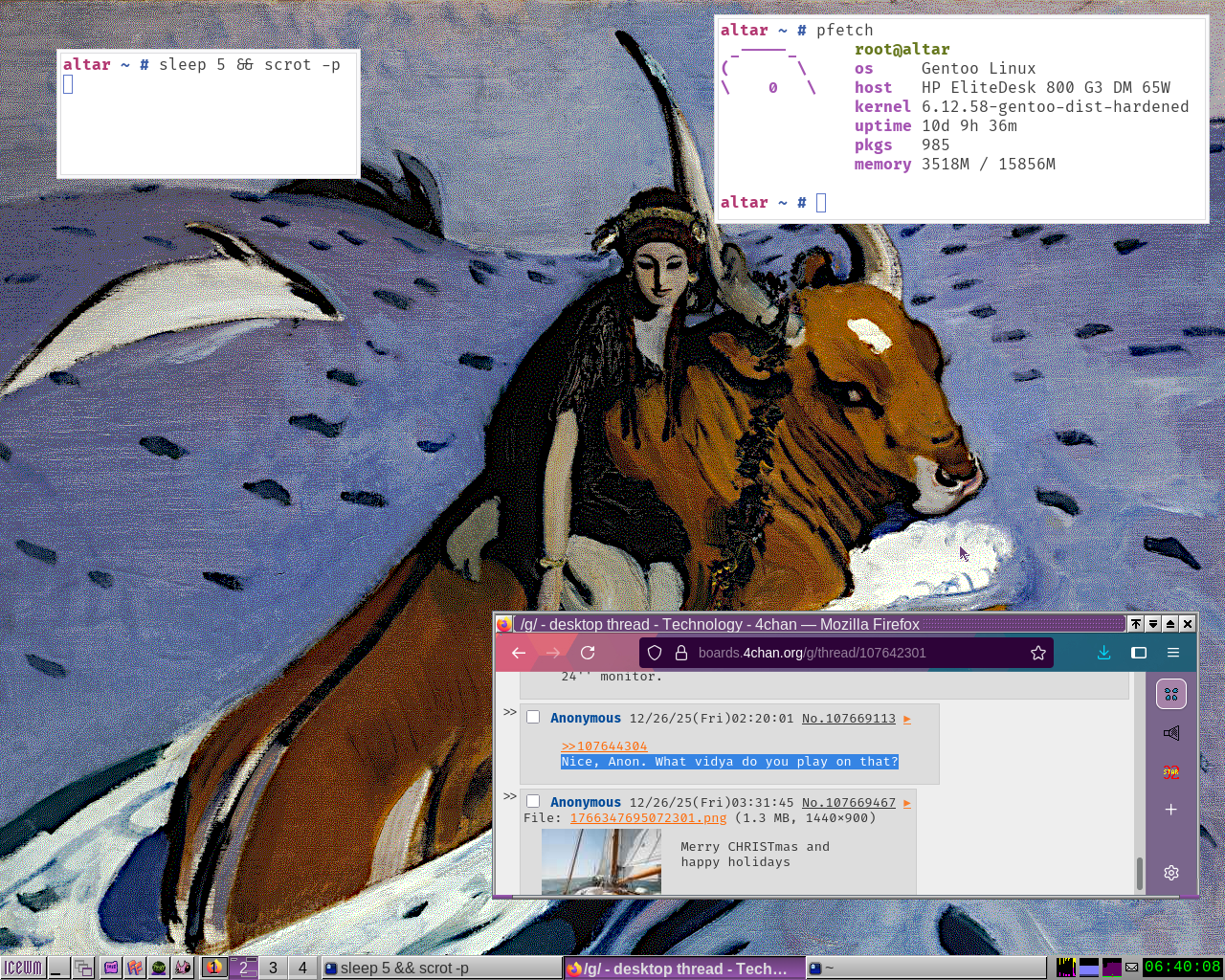Click the blue memory monitor tray graph

point(1089,968)
